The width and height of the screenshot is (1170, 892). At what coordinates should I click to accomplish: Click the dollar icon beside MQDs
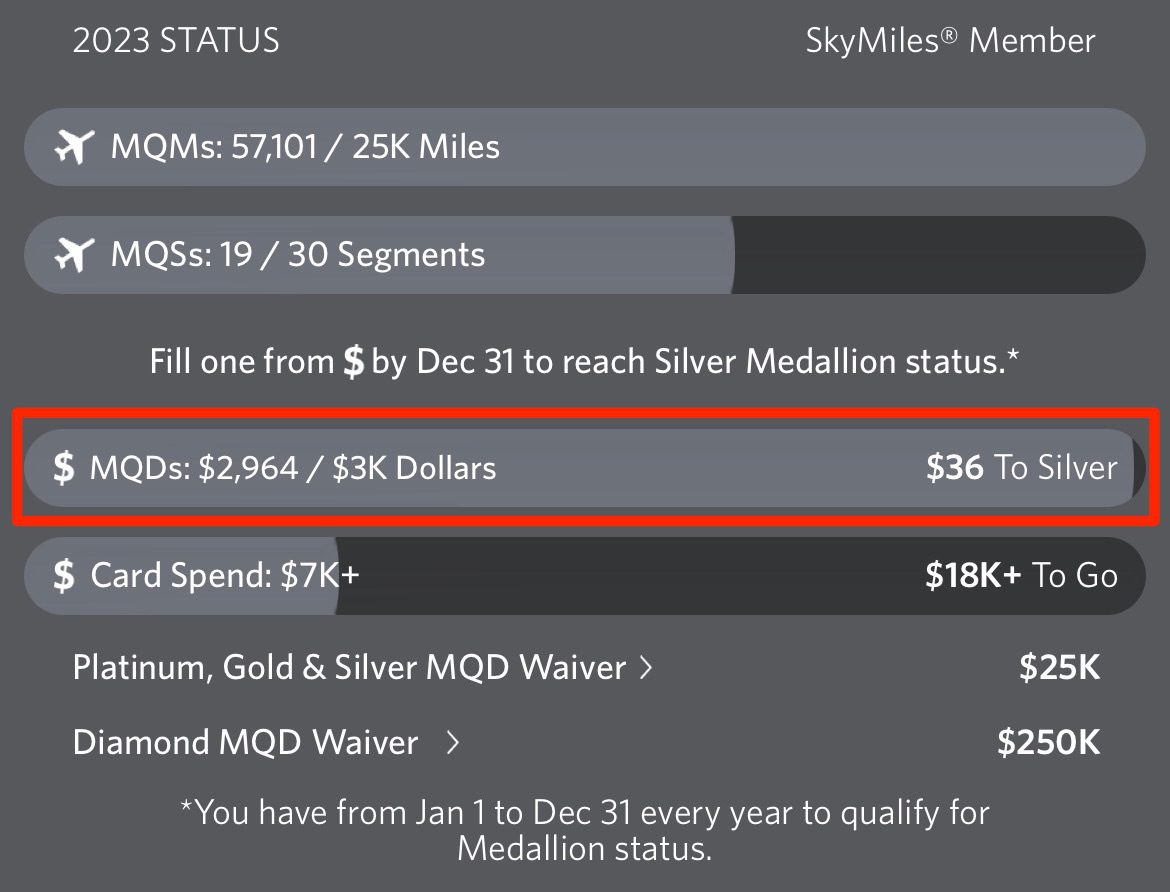[64, 466]
